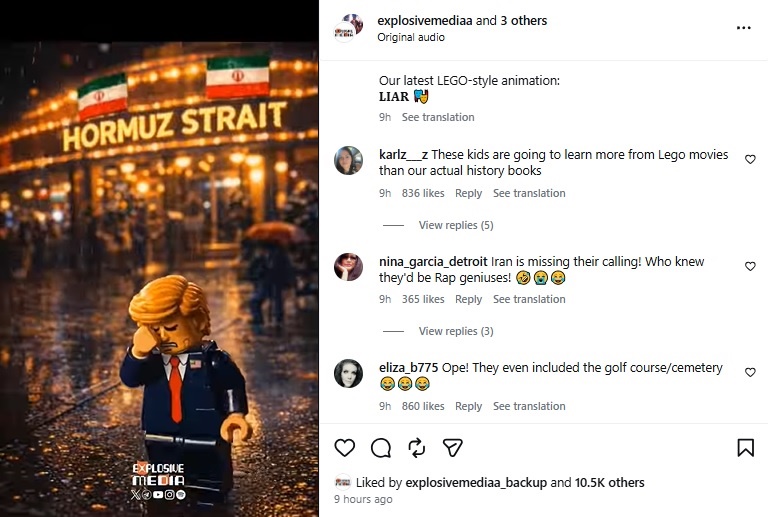768x517 pixels.
Task: Heart eliza_b775's comment
Action: (x=750, y=373)
